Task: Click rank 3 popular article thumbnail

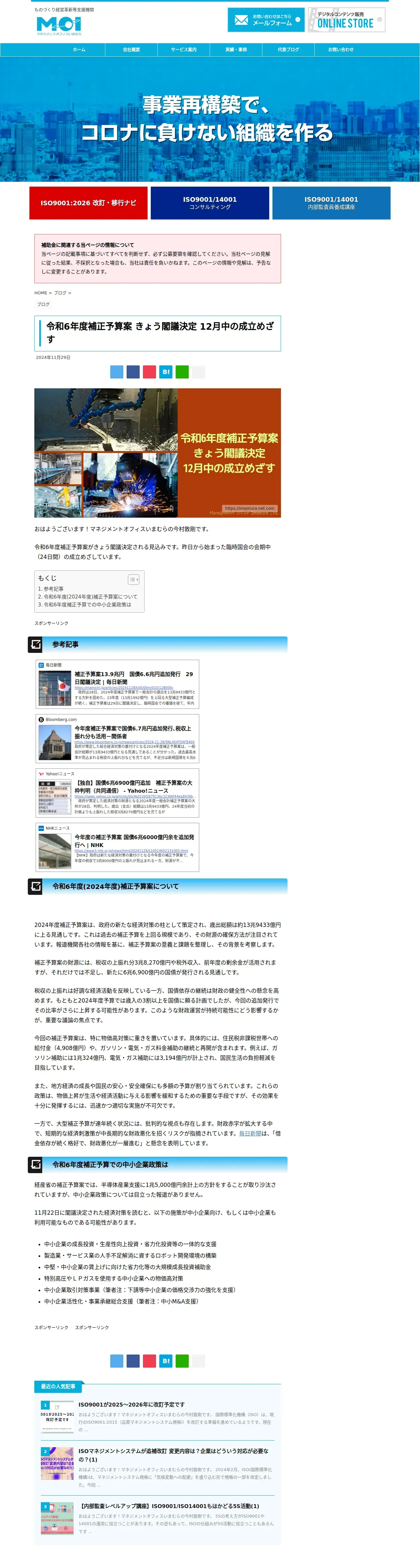Action: coord(57,1518)
